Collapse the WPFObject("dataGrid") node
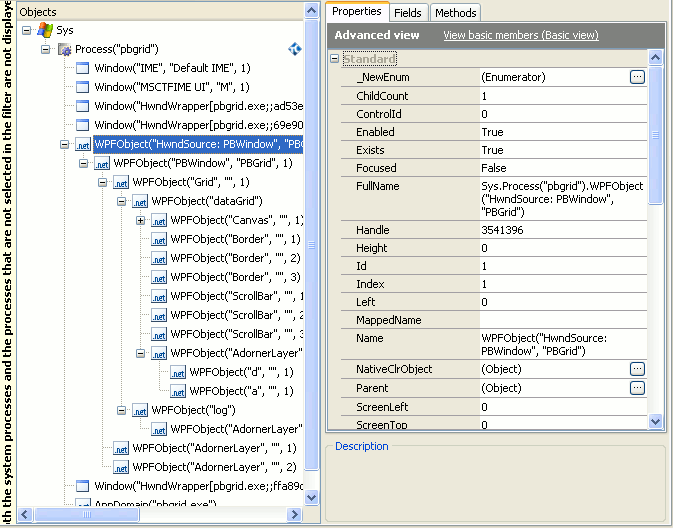Screen dimensions: 673x529 [x=121, y=201]
